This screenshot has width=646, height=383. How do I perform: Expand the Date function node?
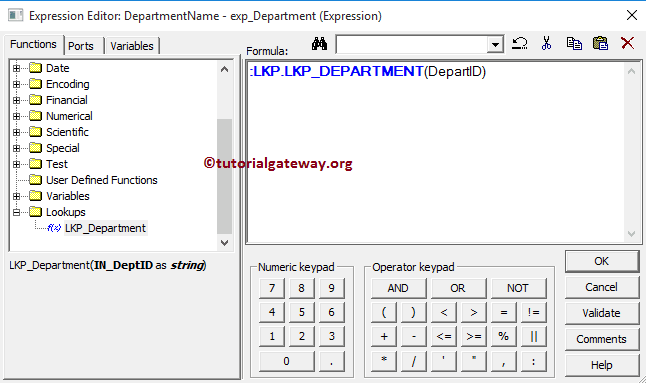16,68
